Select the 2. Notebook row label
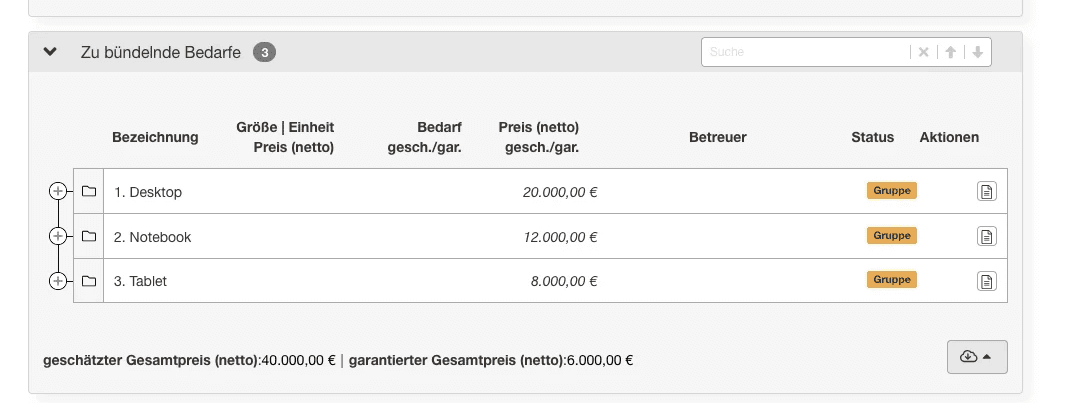This screenshot has height=403, width=1065. (x=152, y=237)
